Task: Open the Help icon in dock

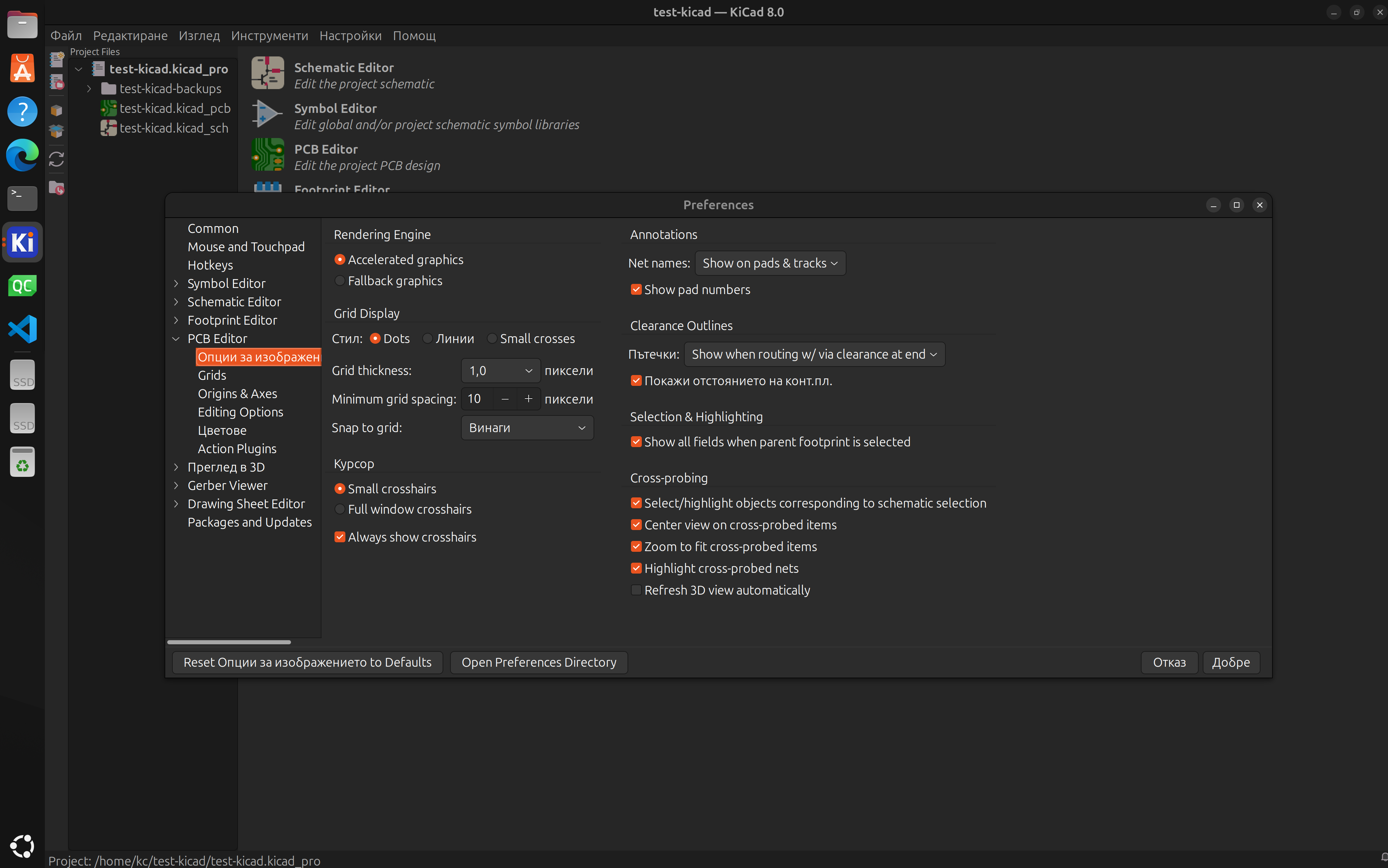Action: (x=22, y=112)
